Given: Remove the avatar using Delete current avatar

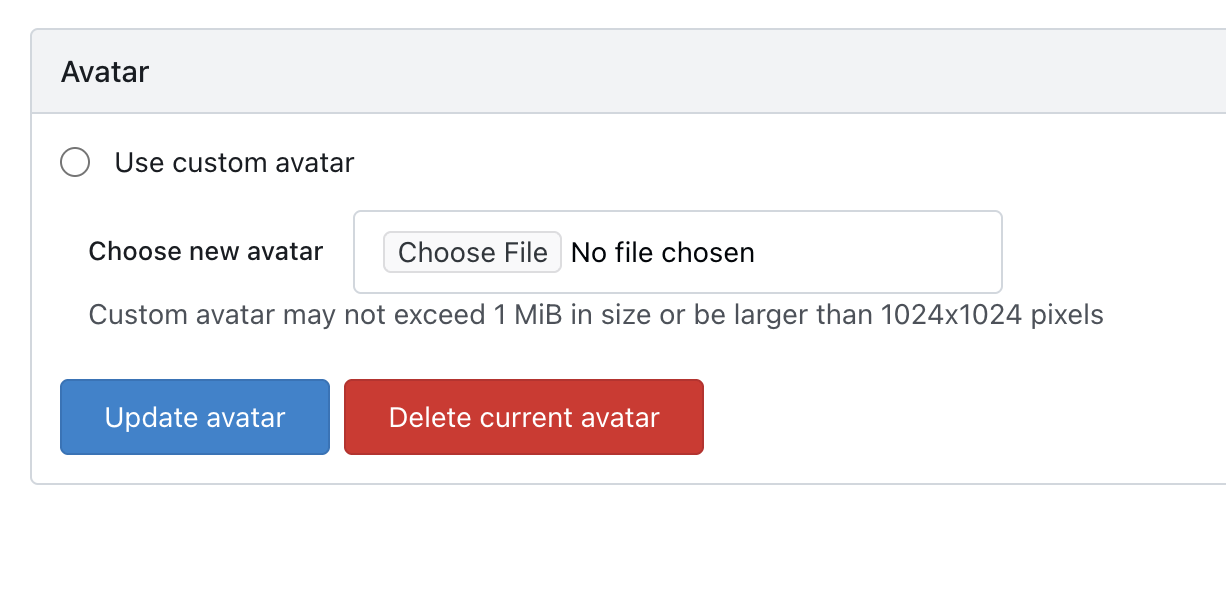Looking at the screenshot, I should pyautogui.click(x=523, y=417).
